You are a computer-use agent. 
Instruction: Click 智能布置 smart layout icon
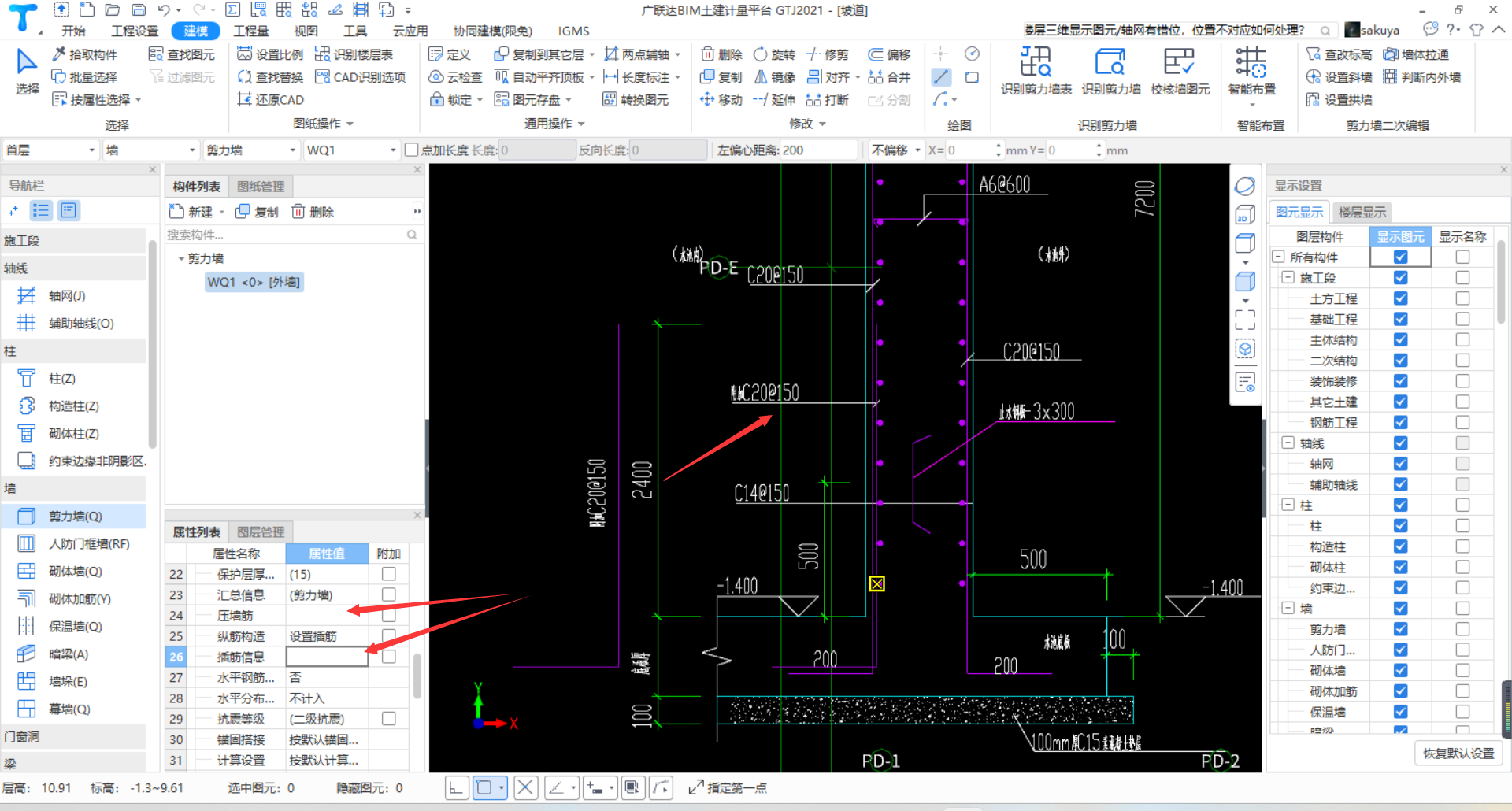(x=1251, y=71)
